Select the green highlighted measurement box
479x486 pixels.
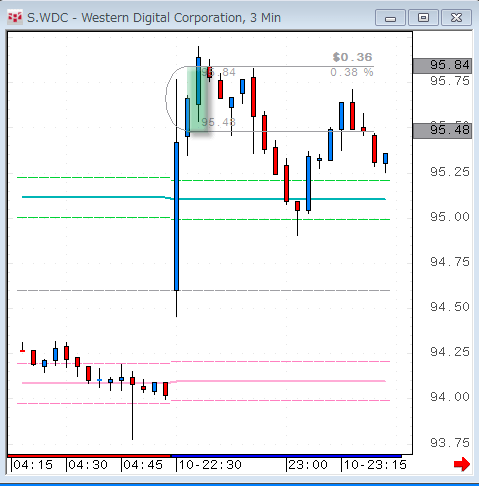click(x=197, y=100)
